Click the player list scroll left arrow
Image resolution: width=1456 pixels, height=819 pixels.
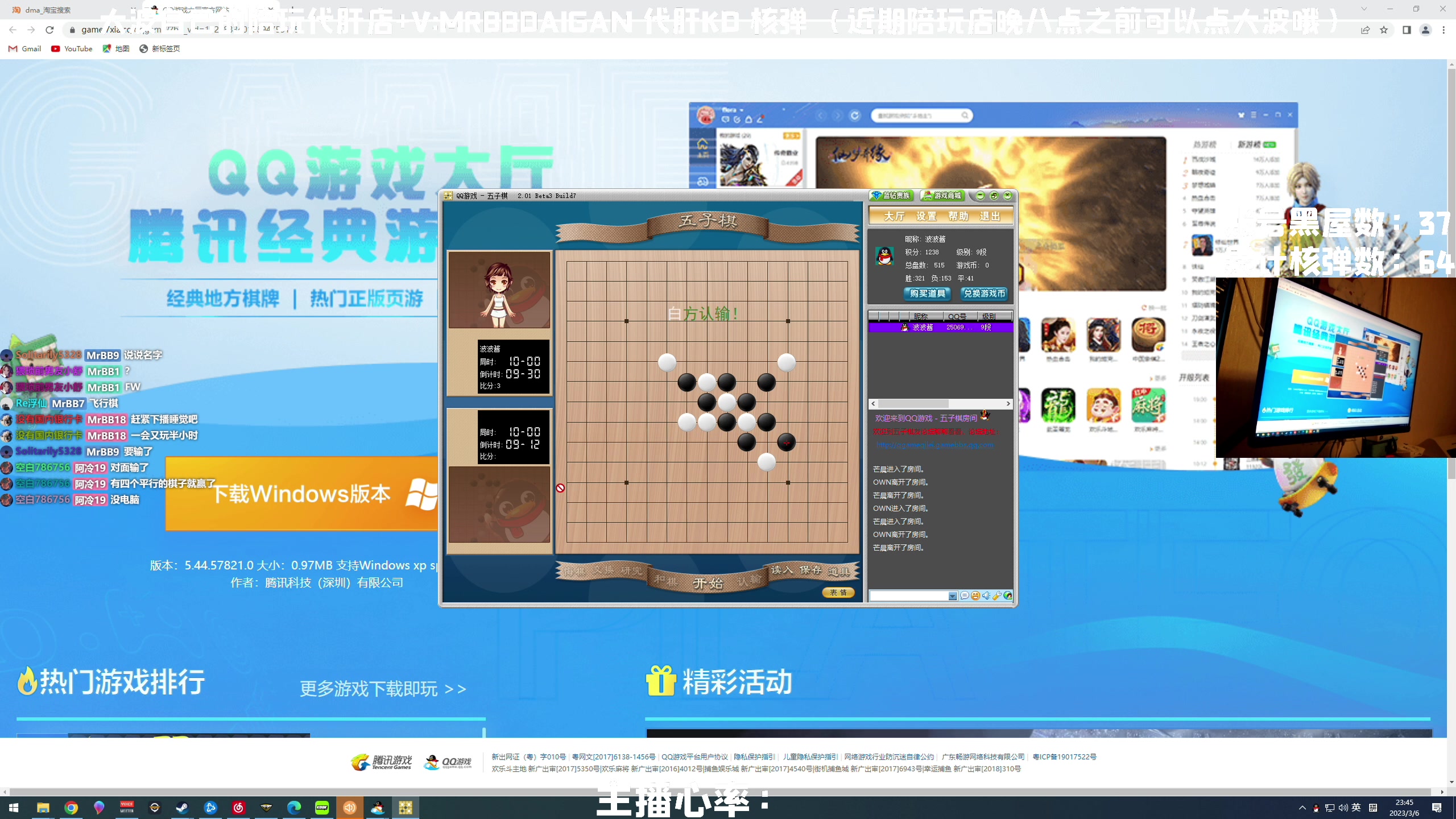(x=874, y=404)
